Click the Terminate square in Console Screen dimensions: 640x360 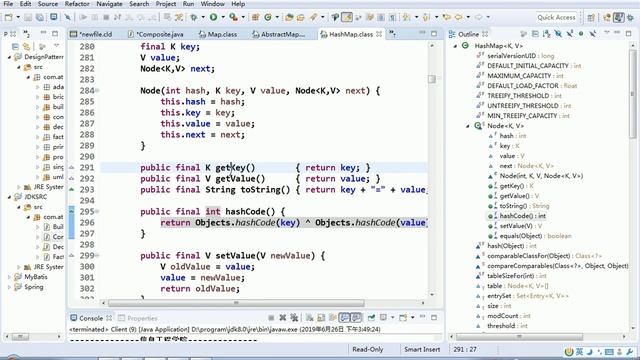coord(271,318)
